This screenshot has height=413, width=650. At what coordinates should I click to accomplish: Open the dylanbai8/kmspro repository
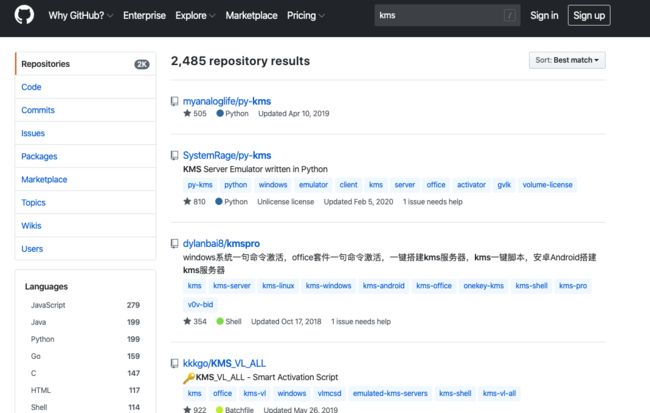(x=221, y=244)
